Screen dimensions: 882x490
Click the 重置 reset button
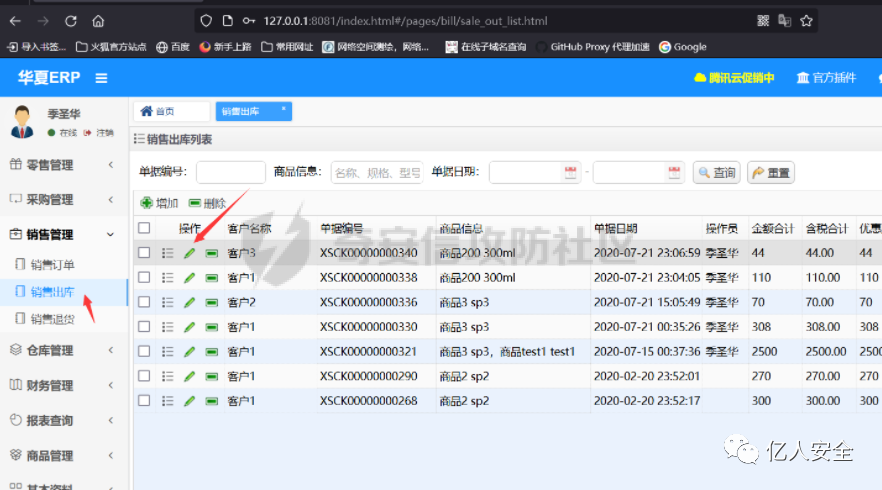tap(771, 173)
